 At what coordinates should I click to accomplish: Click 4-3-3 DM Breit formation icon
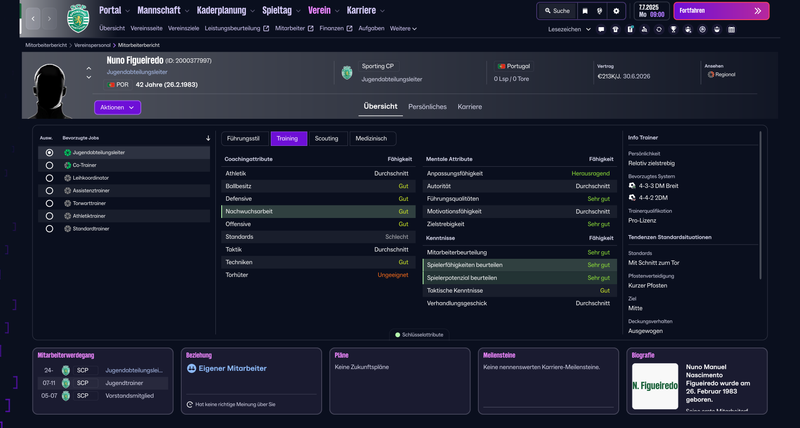coord(632,186)
